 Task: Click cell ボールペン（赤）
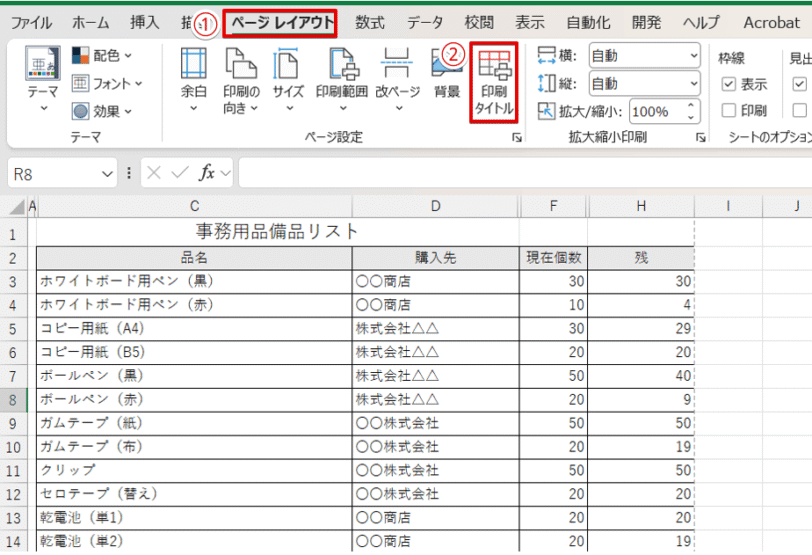194,400
